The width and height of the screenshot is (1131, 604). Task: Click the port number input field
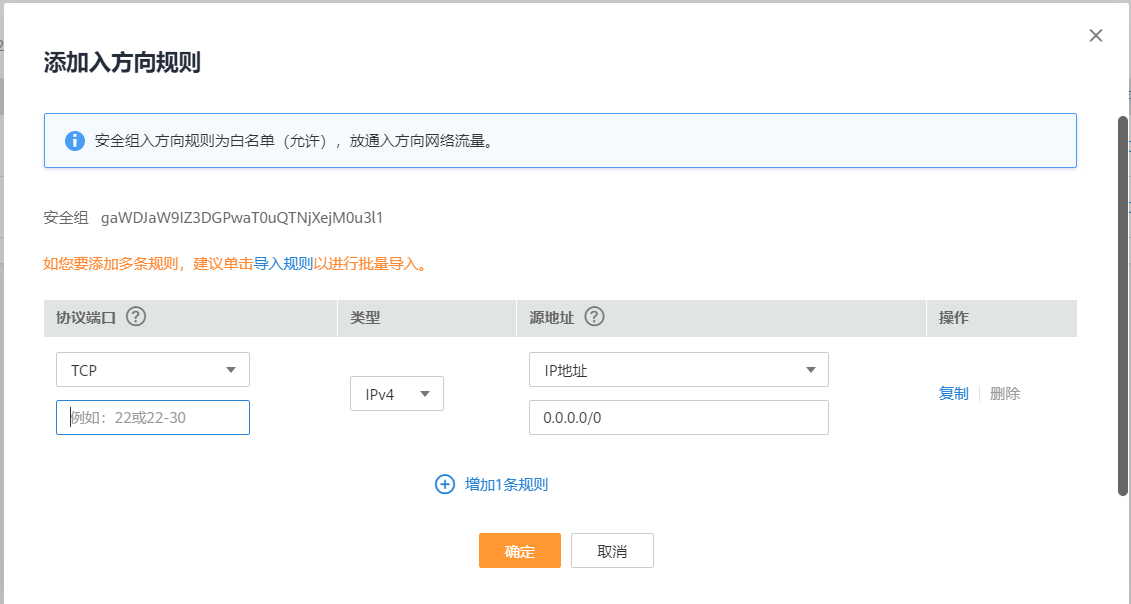(152, 417)
